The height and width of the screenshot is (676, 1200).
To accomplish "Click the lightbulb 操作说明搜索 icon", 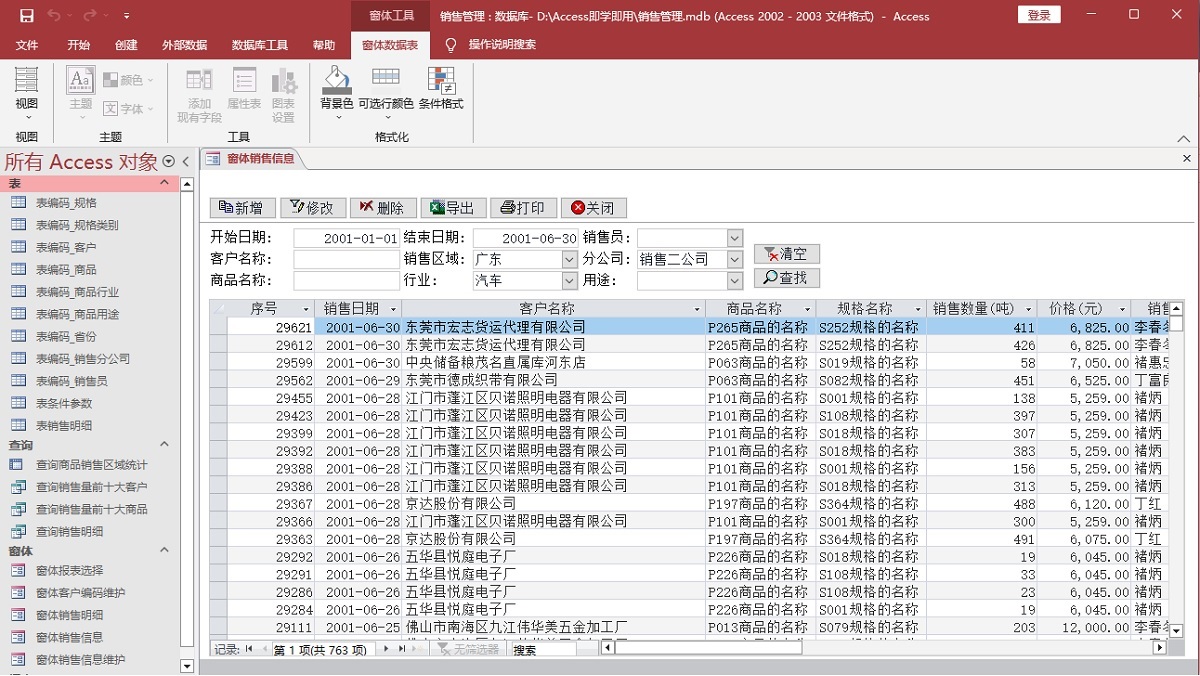I will 451,45.
